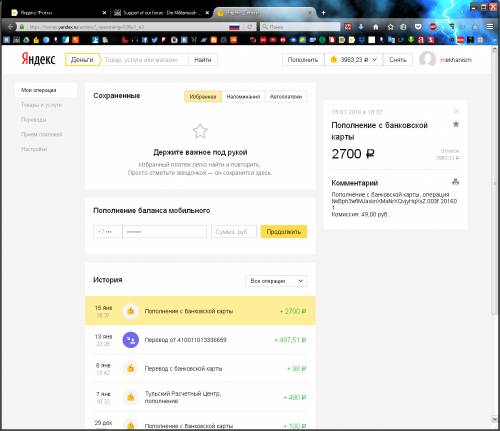Open Прием платежей in the sidebar

41,134
